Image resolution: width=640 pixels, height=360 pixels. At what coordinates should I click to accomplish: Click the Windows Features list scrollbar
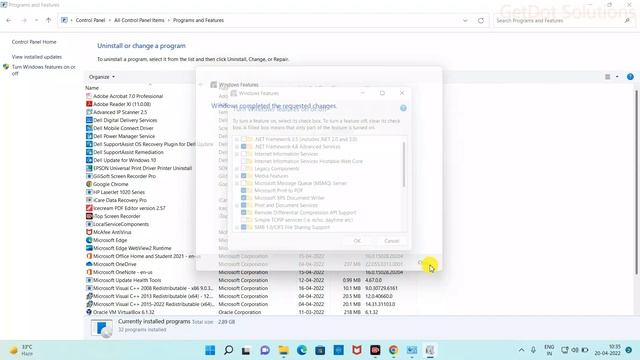coord(404,164)
